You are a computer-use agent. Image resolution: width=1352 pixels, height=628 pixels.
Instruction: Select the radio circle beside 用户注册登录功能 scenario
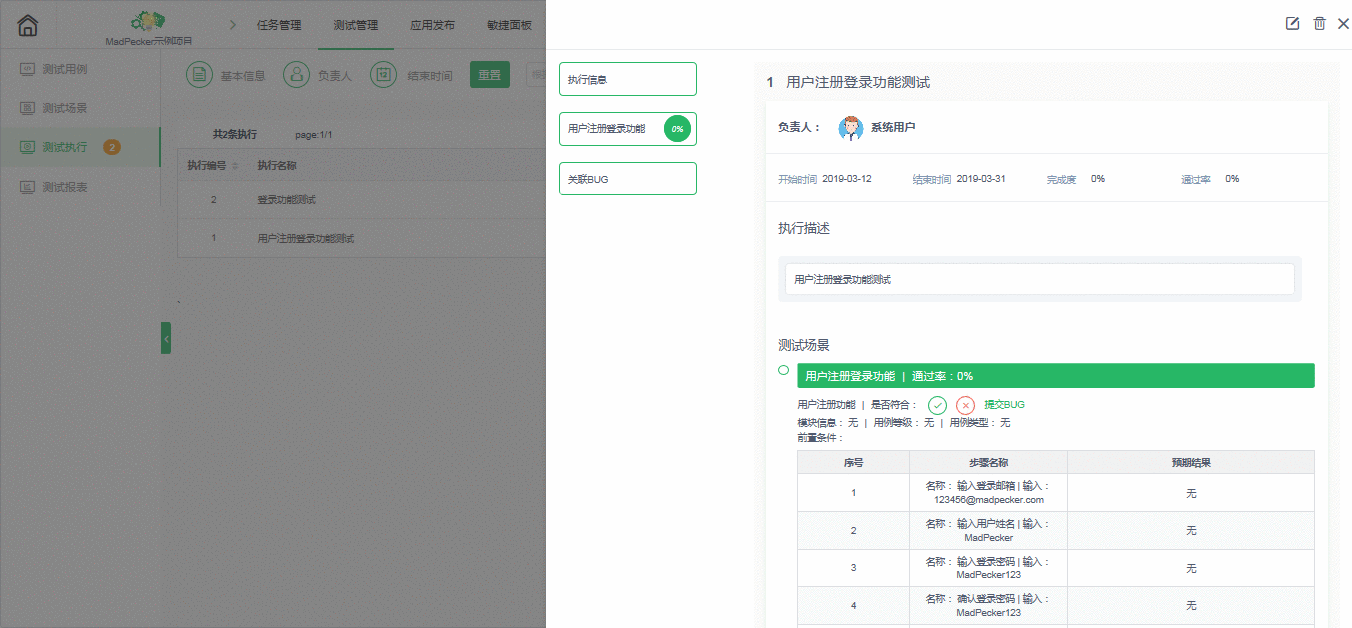pyautogui.click(x=783, y=370)
